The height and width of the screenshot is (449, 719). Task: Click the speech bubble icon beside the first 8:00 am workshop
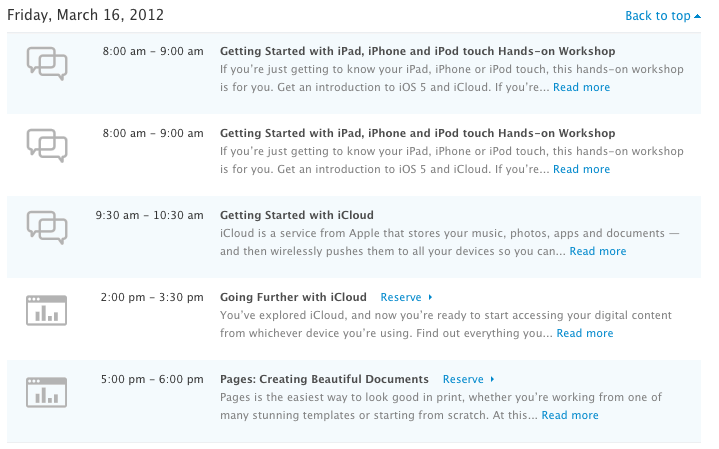(x=47, y=64)
